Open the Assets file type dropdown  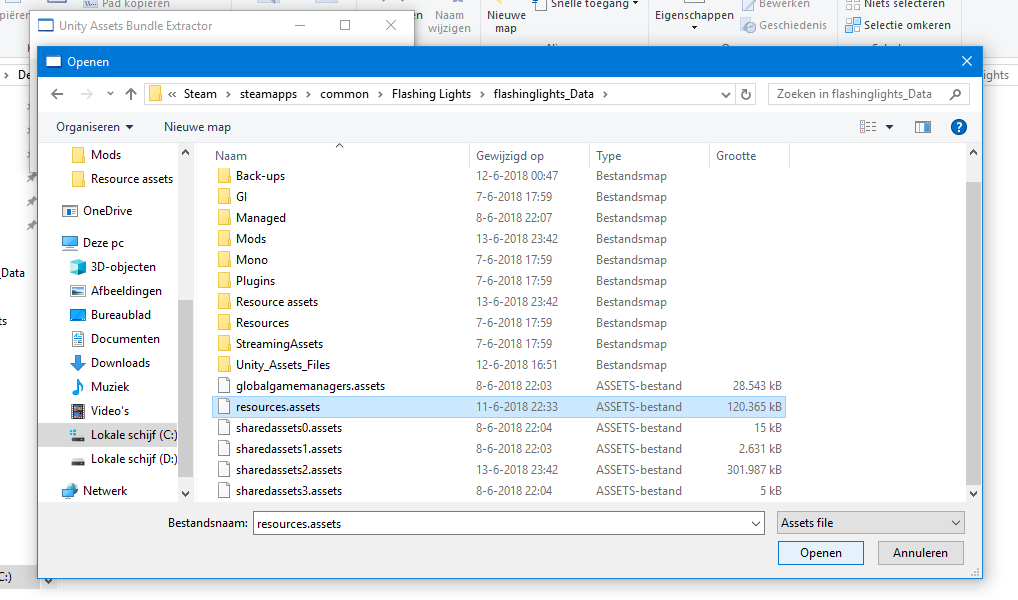click(x=871, y=523)
